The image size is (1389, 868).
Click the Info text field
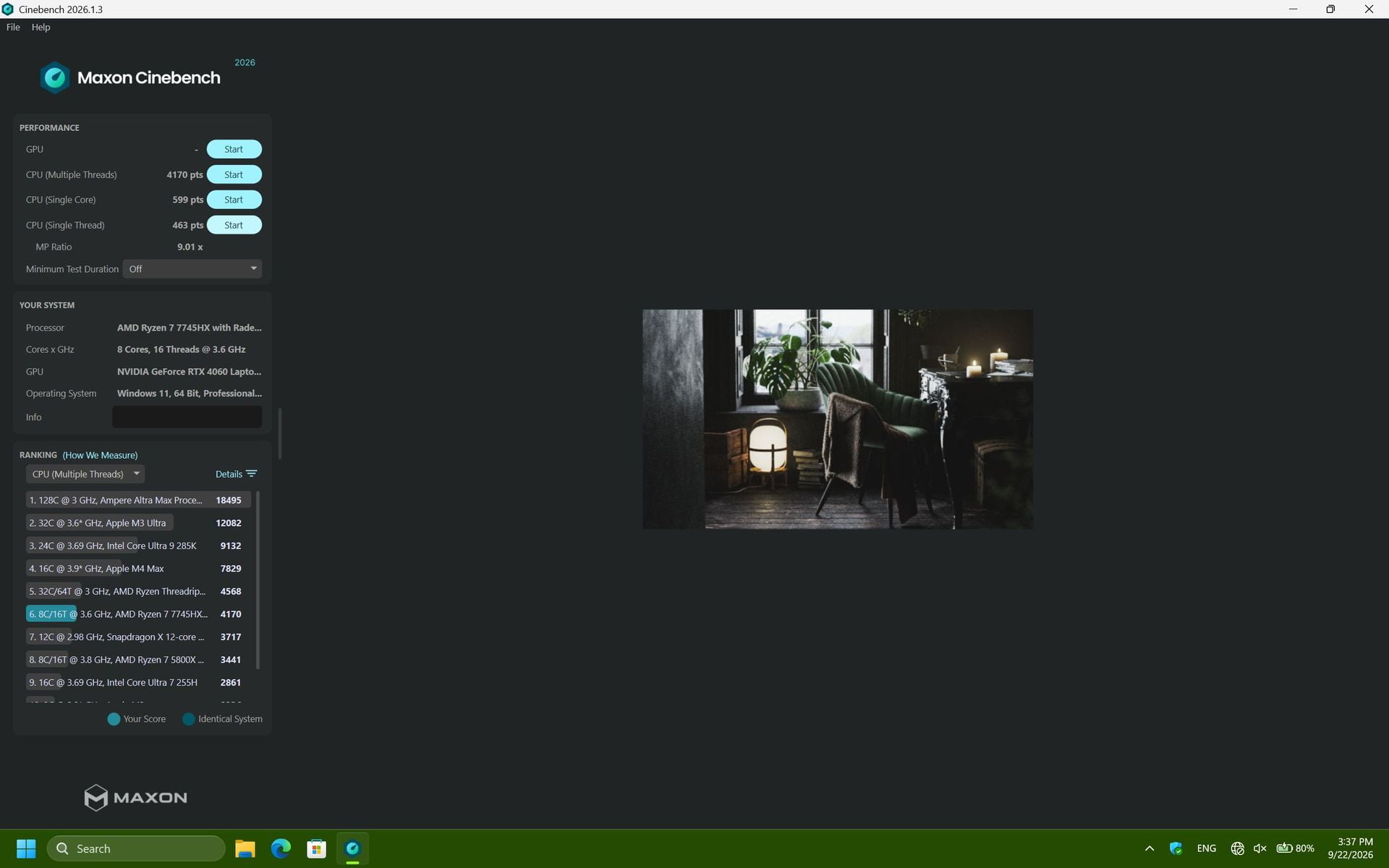[187, 417]
